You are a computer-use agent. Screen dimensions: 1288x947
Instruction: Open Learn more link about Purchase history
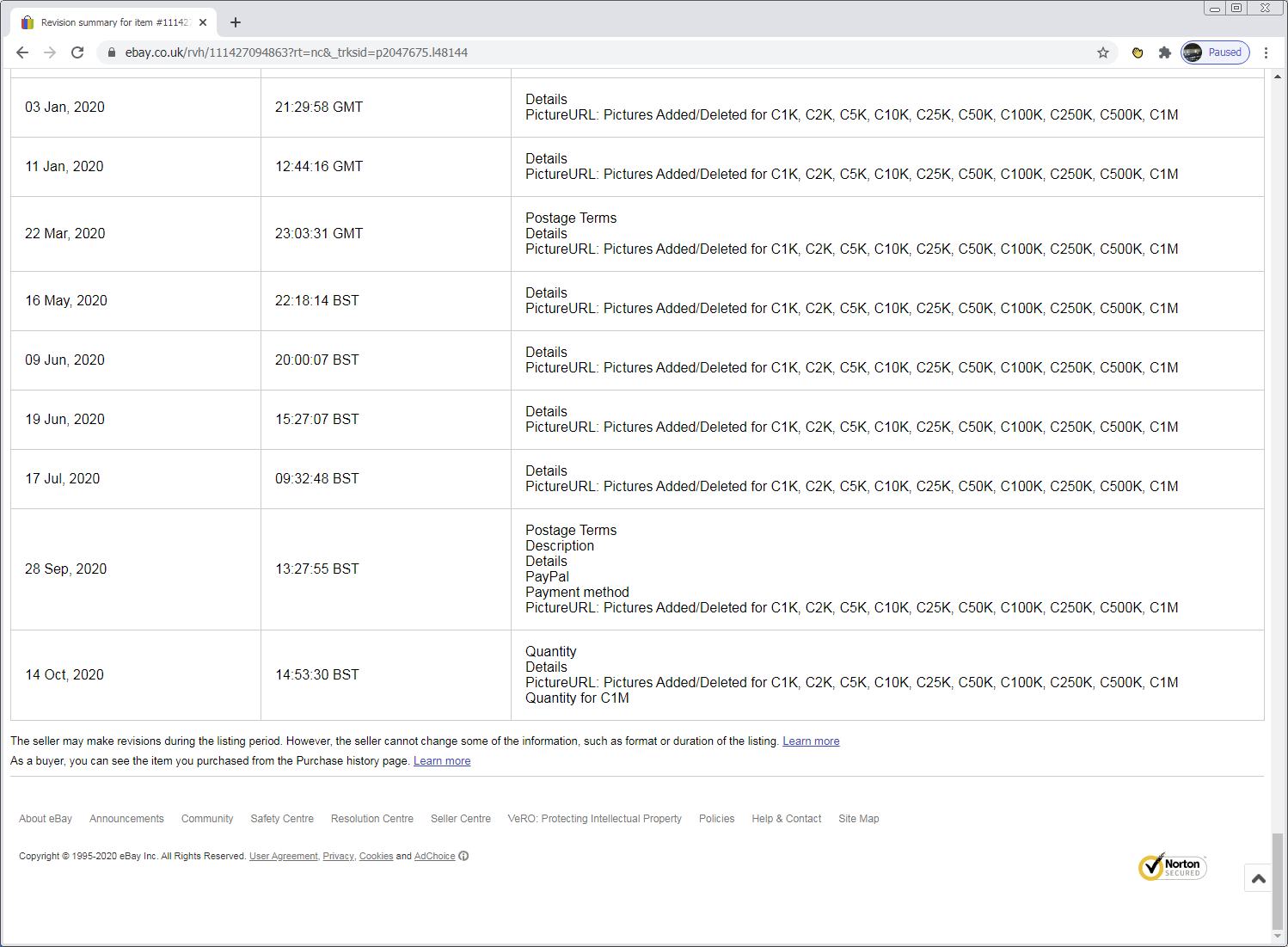coord(441,761)
